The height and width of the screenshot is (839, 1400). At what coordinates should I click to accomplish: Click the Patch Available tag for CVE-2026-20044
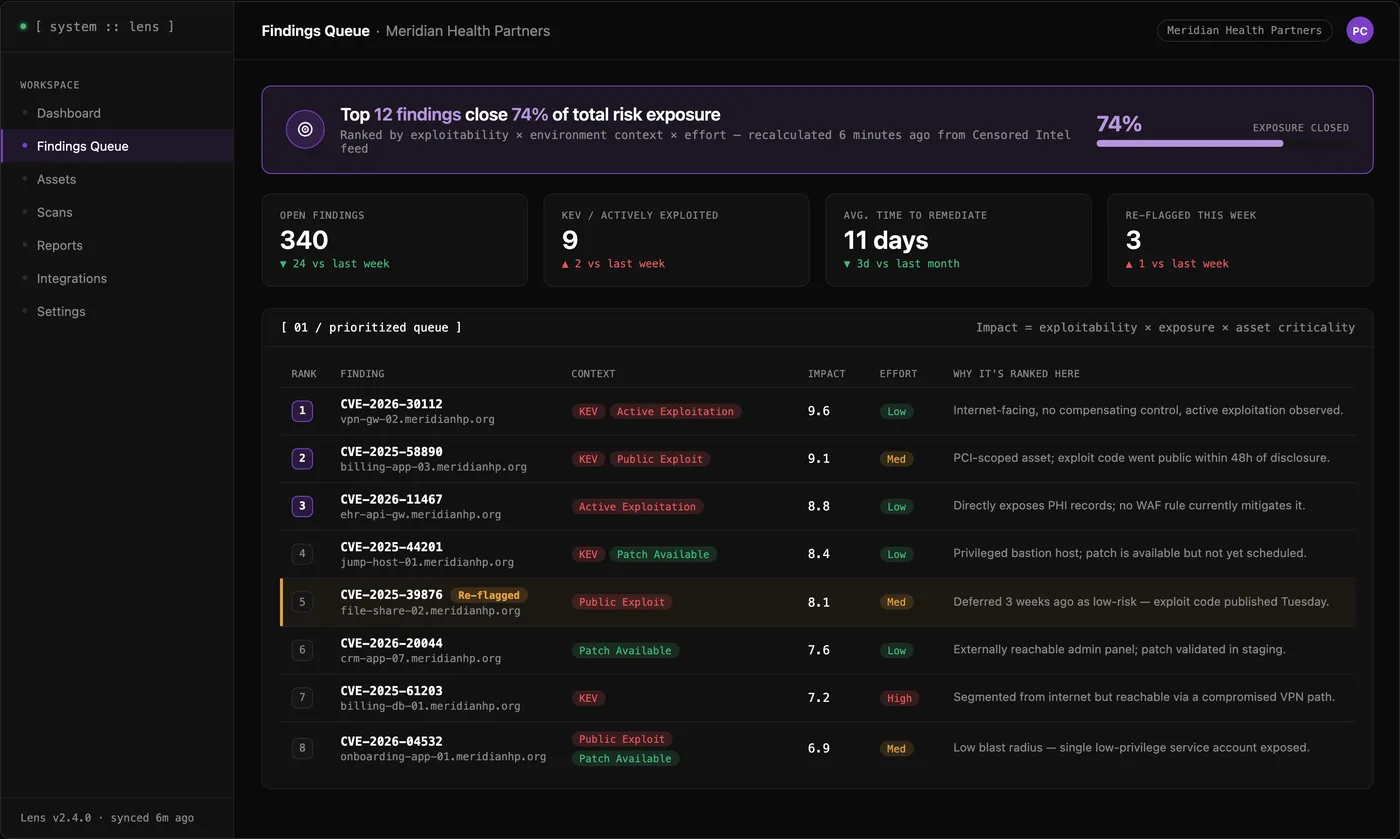click(x=625, y=650)
